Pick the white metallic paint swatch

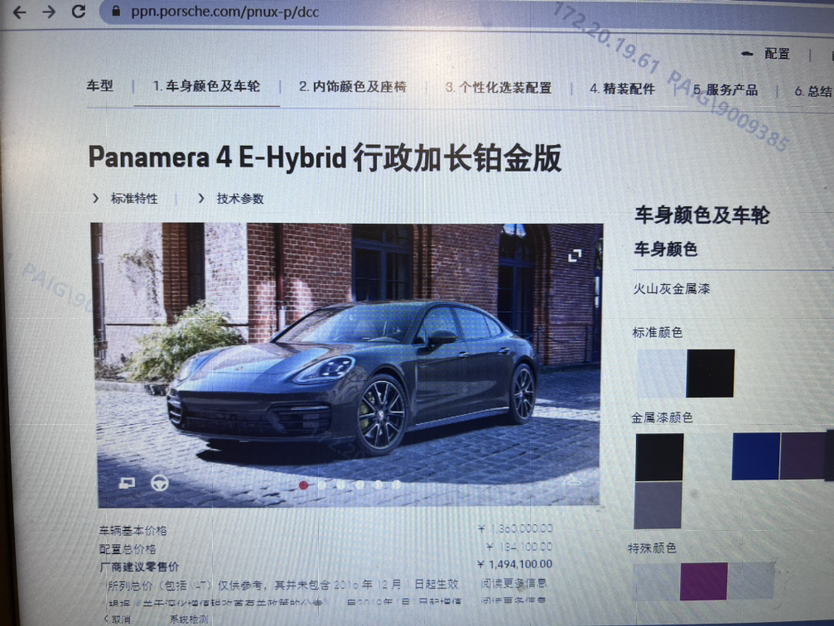707,457
